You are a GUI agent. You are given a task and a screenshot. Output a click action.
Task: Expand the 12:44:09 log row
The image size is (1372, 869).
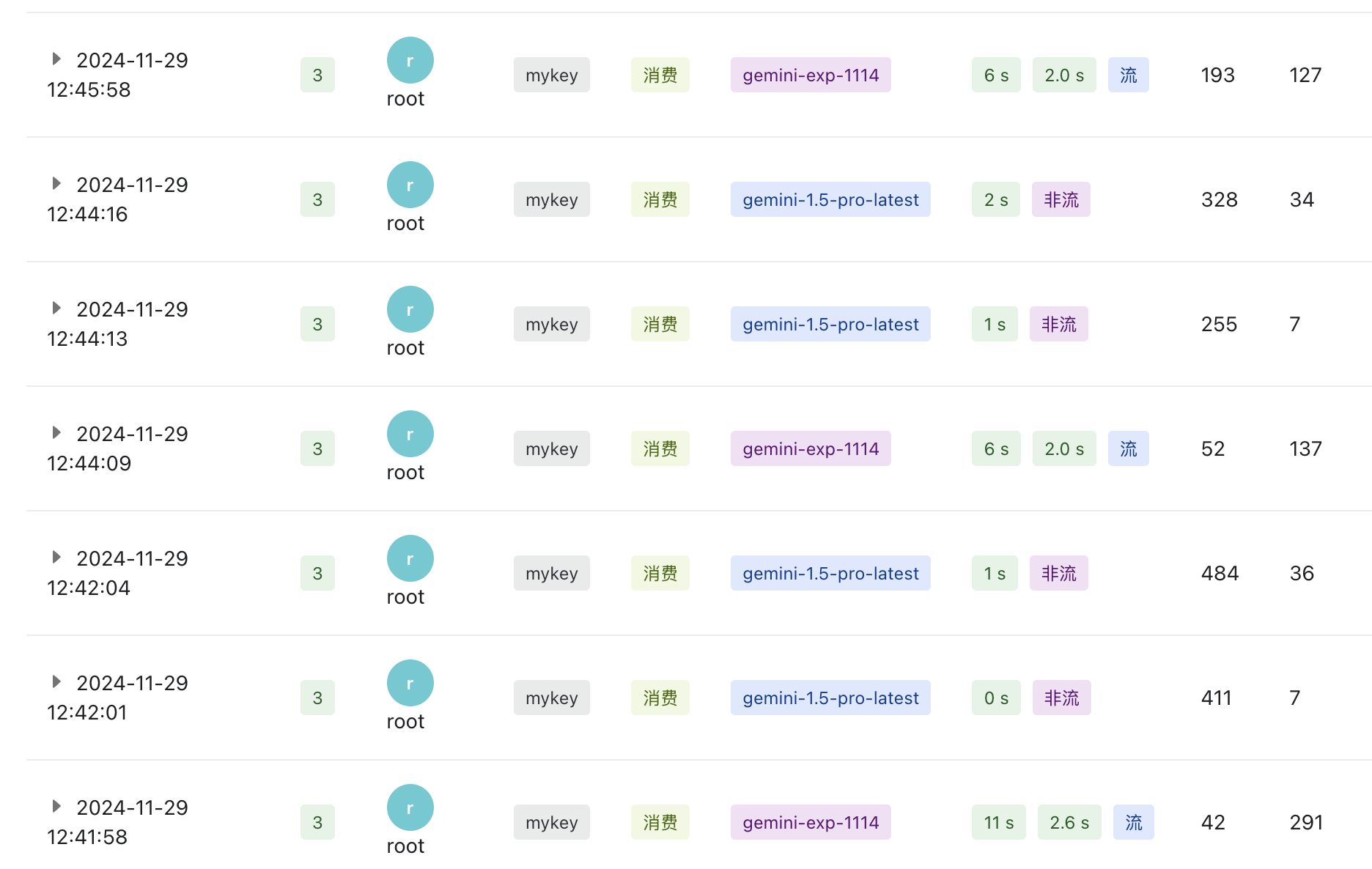(x=56, y=432)
